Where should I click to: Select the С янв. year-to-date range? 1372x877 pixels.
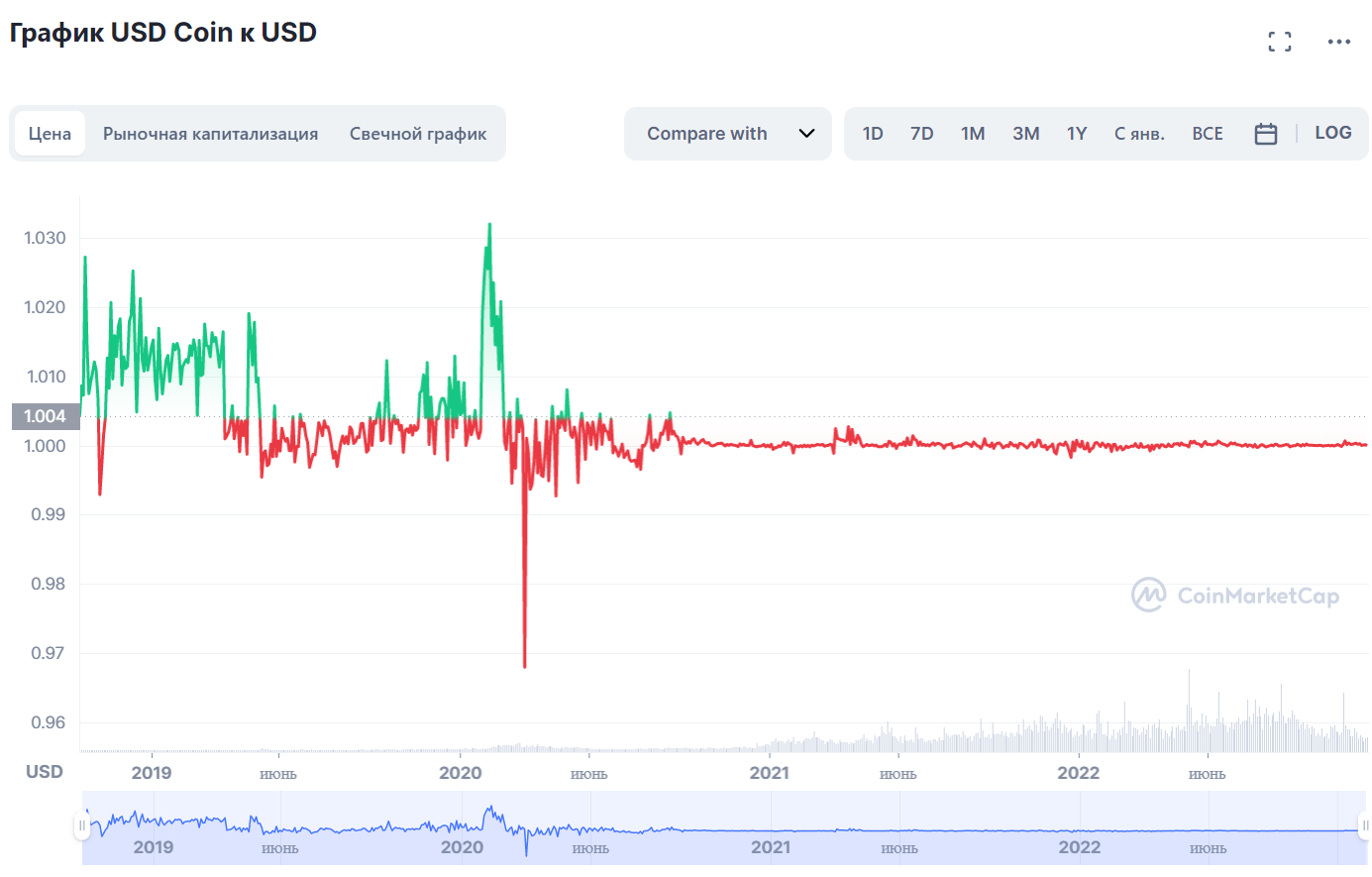coord(1139,134)
